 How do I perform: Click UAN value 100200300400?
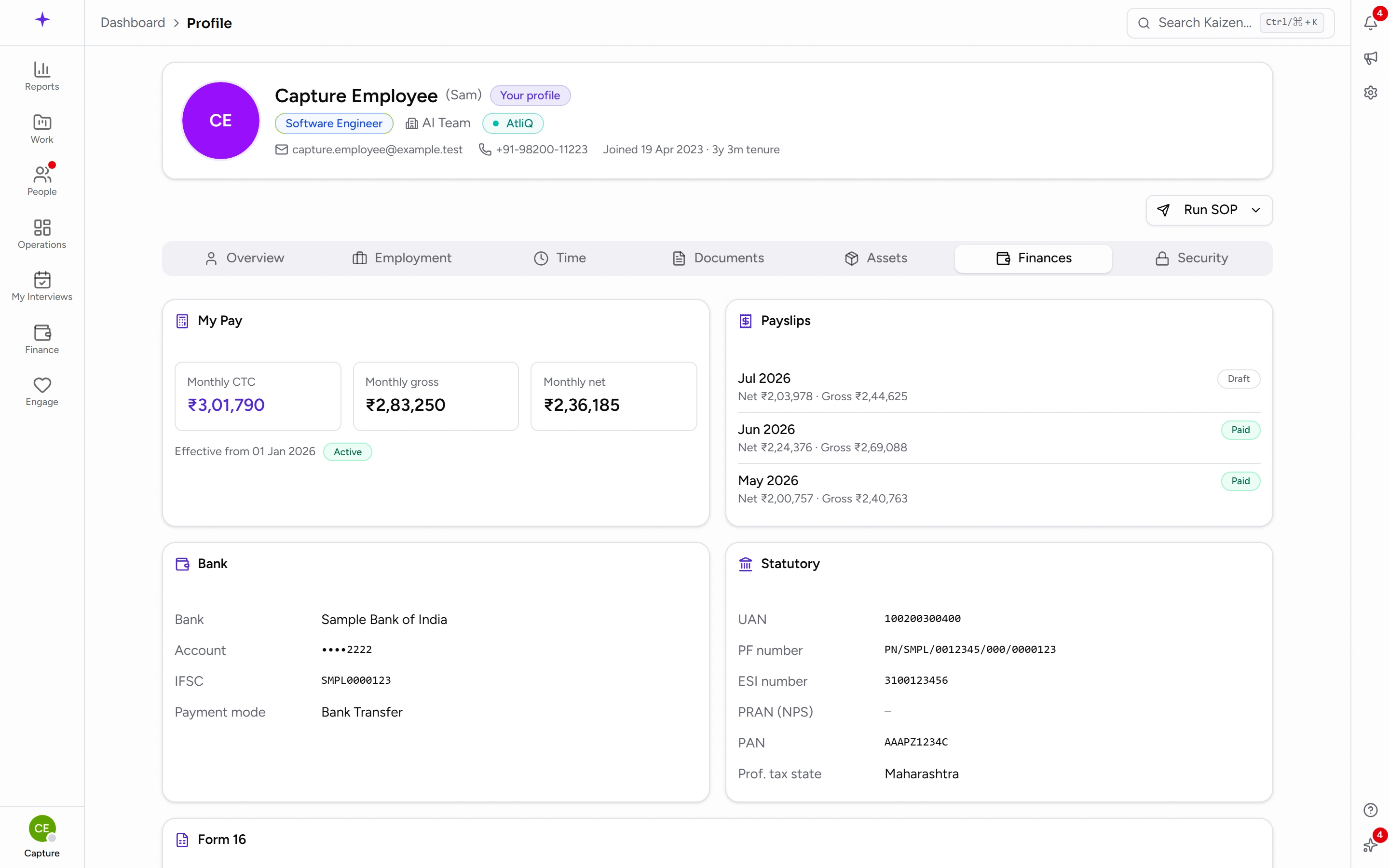tap(922, 619)
